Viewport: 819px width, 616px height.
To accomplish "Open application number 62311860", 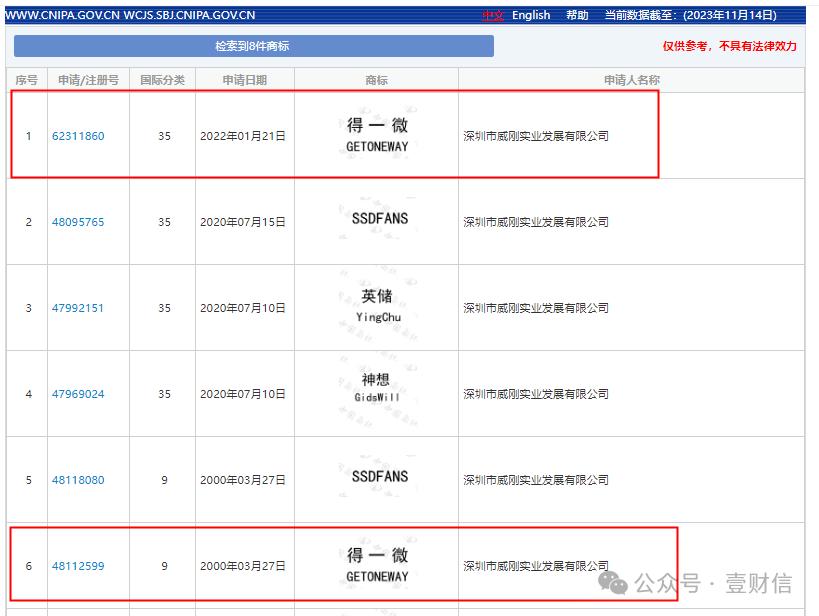I will click(78, 136).
